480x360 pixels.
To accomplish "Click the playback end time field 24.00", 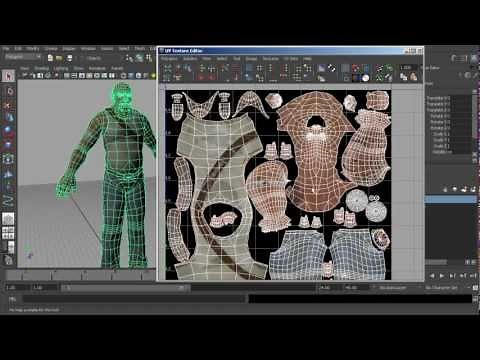I will (327, 288).
